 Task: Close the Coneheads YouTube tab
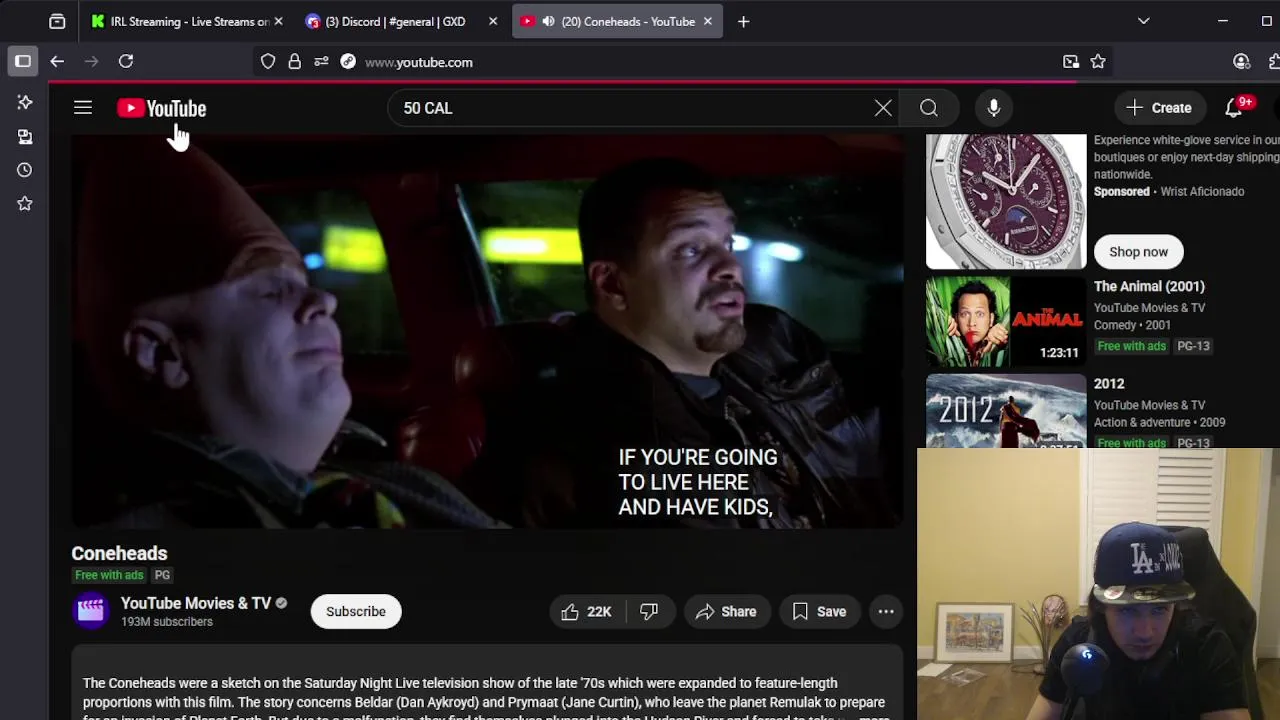[708, 21]
